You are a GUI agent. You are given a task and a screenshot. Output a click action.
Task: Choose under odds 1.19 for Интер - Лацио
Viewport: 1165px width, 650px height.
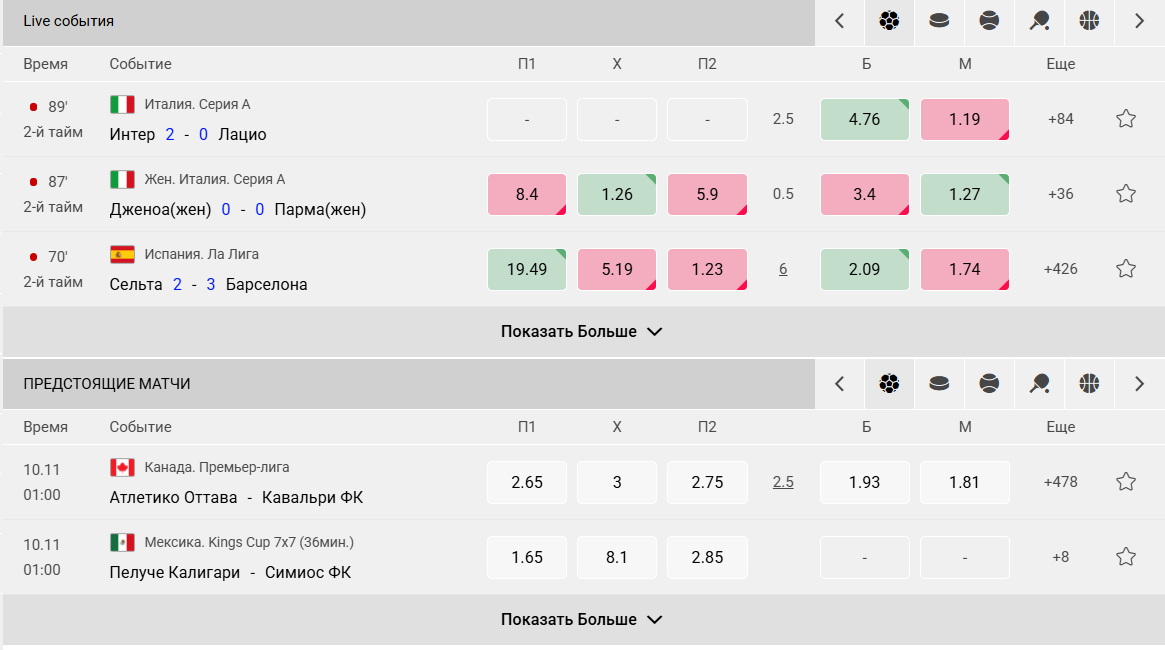click(x=965, y=119)
